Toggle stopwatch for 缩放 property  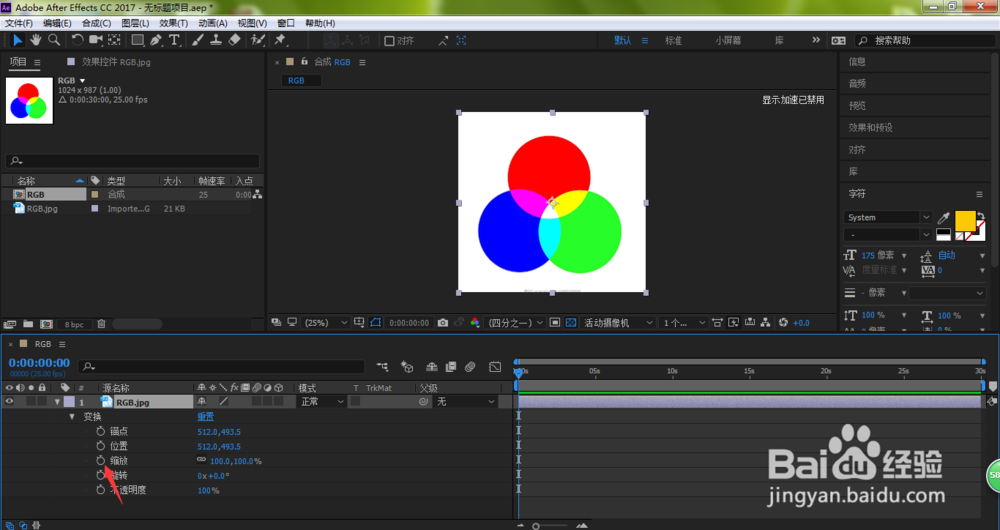[100, 460]
